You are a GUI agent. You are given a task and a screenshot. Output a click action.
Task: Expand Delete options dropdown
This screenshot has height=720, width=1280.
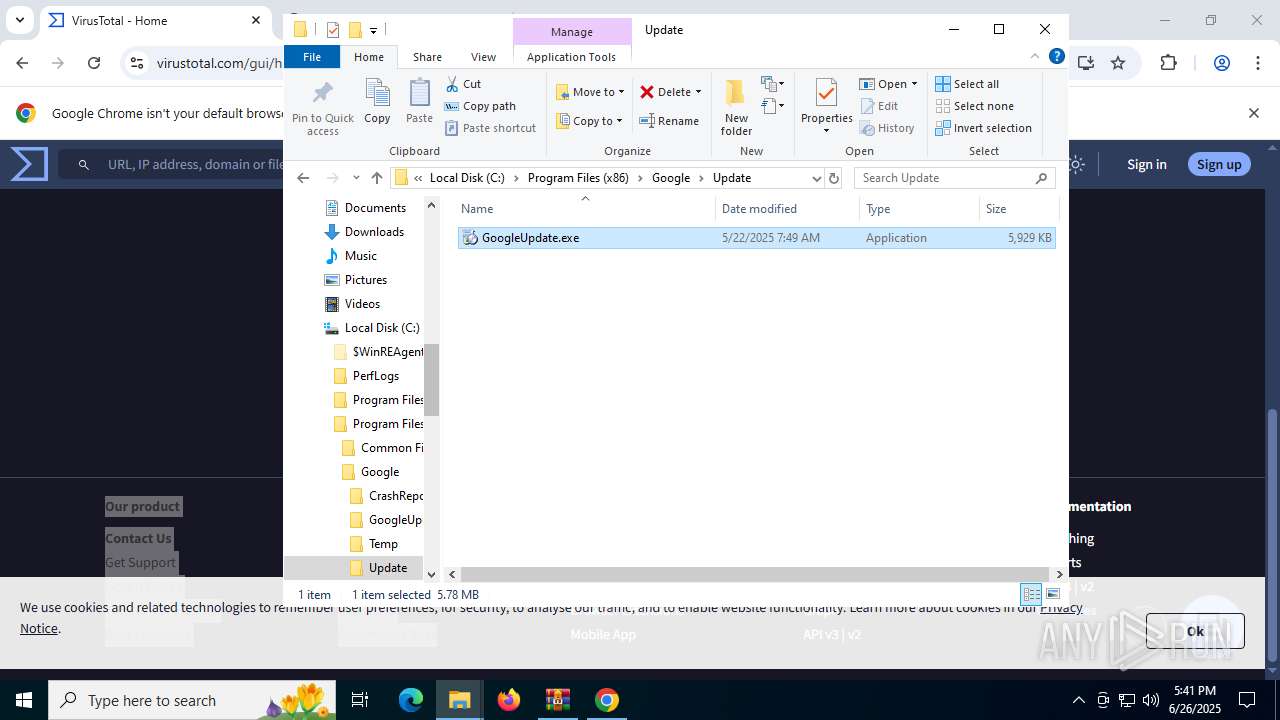point(698,92)
